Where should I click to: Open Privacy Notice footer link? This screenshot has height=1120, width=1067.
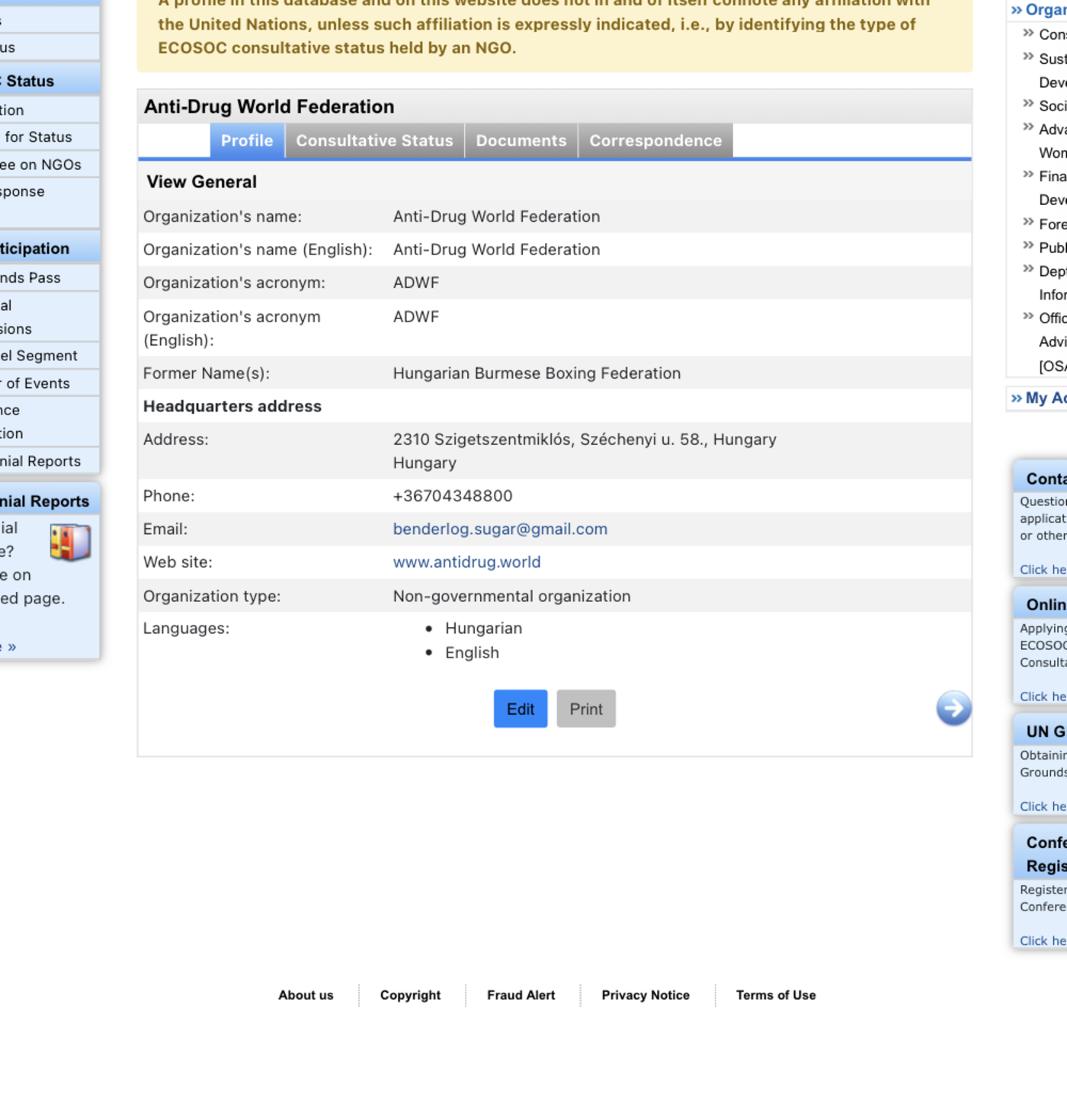click(646, 995)
